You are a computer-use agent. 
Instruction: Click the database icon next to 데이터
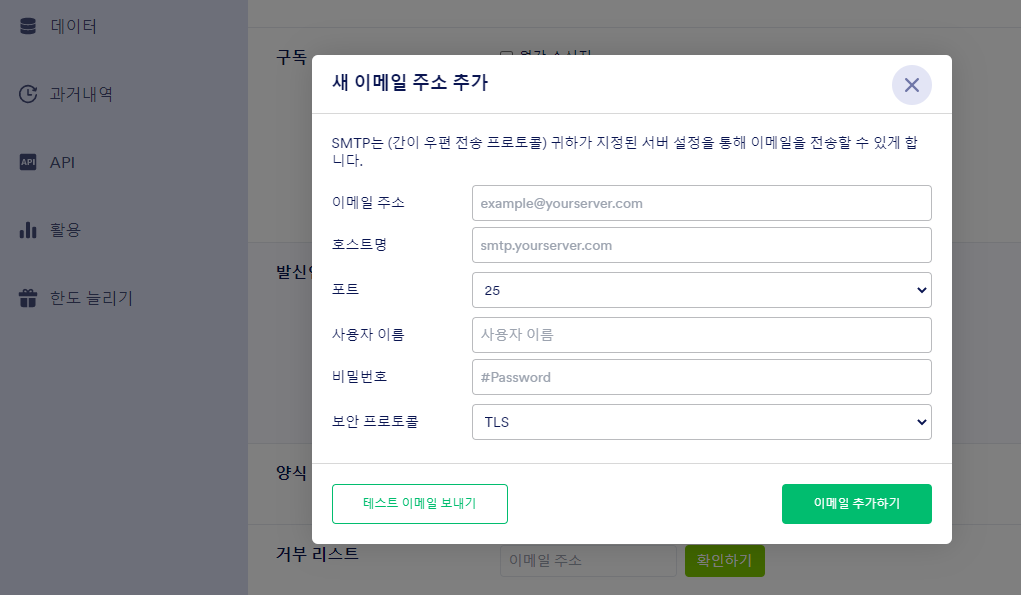pyautogui.click(x=28, y=26)
